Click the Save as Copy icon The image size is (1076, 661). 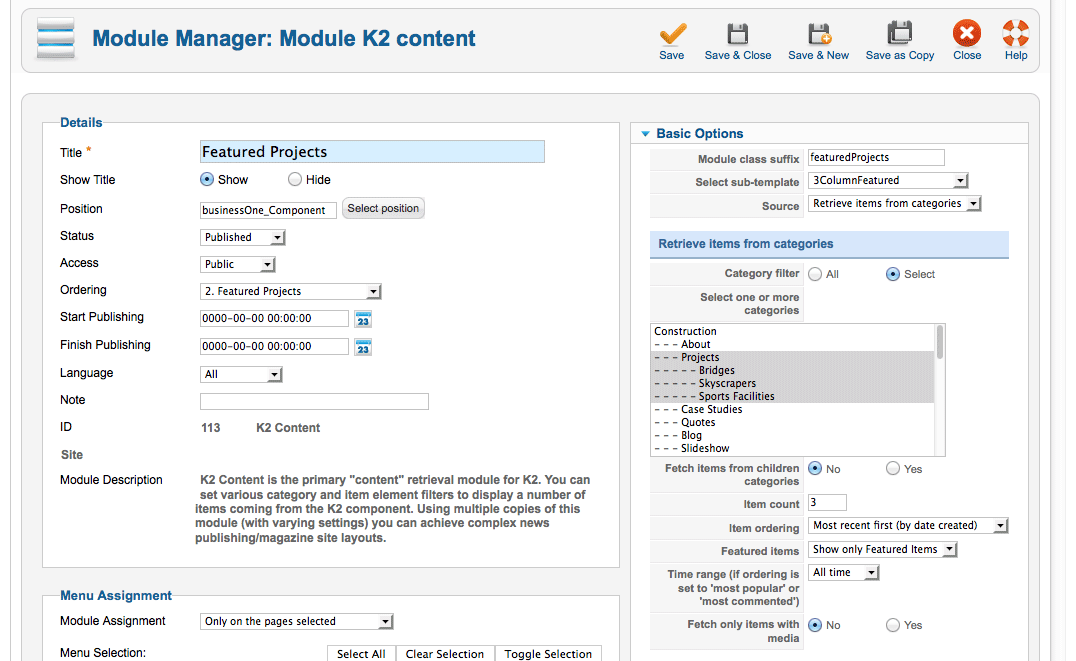pyautogui.click(x=900, y=33)
